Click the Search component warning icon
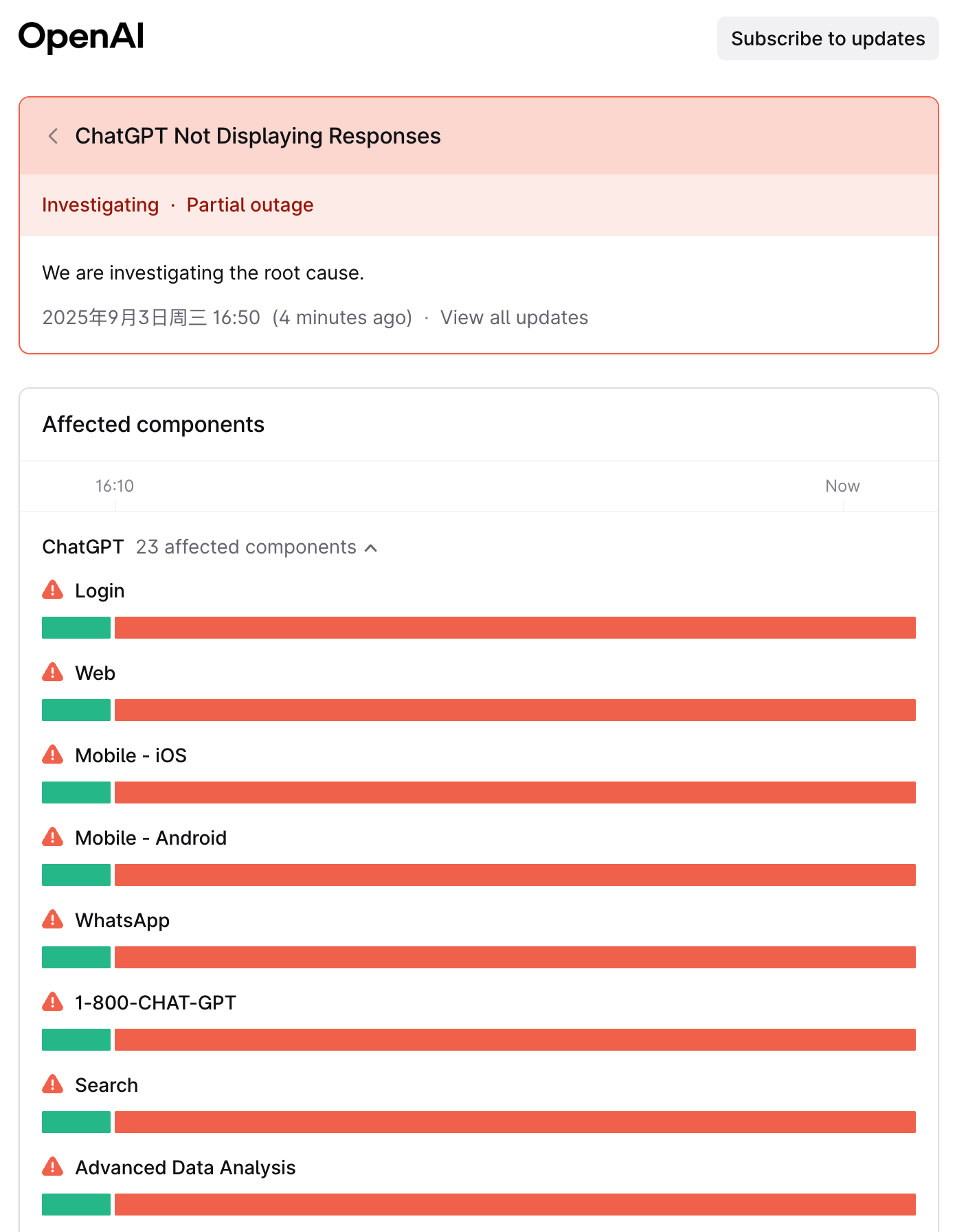 click(53, 1084)
